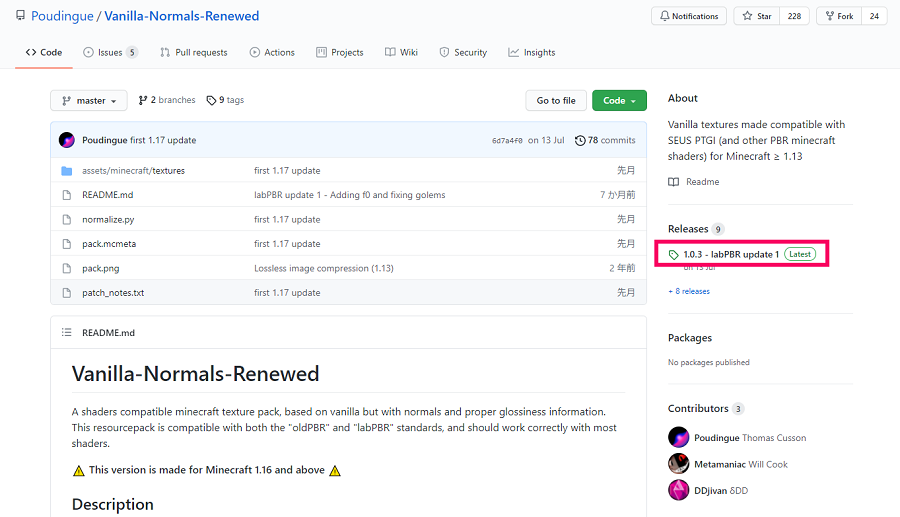Click the Go to file button

pyautogui.click(x=556, y=100)
